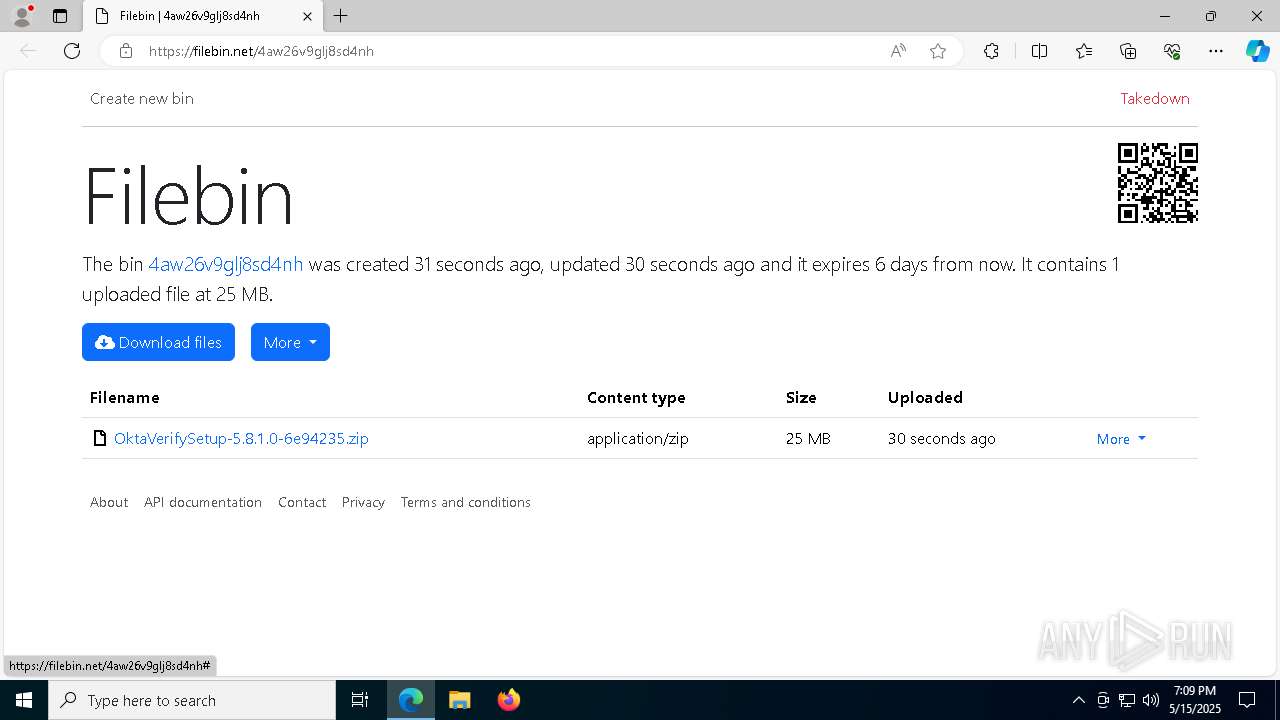Click the browser back arrow

pyautogui.click(x=28, y=51)
